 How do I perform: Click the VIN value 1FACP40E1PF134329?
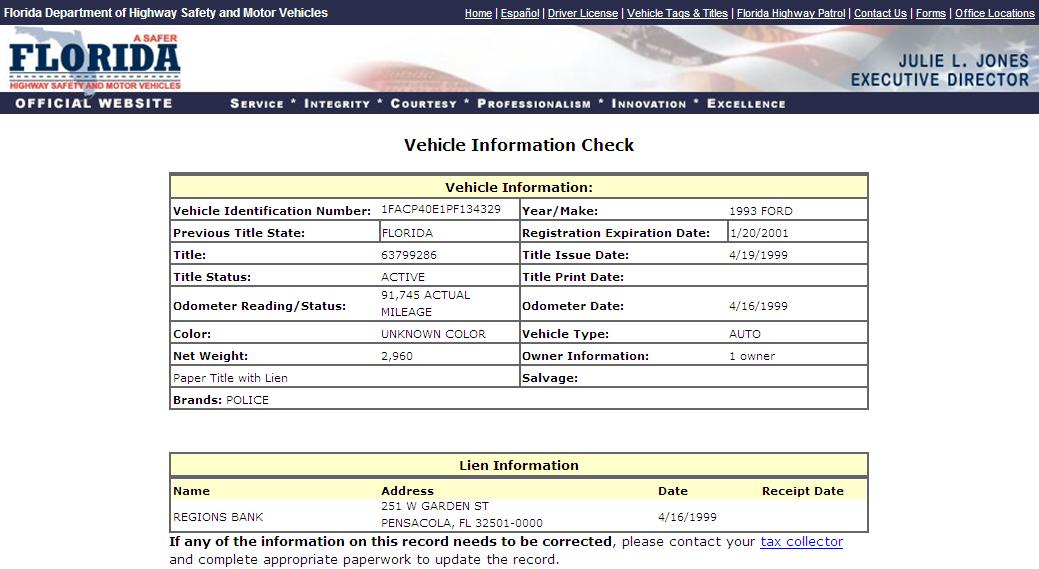pyautogui.click(x=441, y=209)
